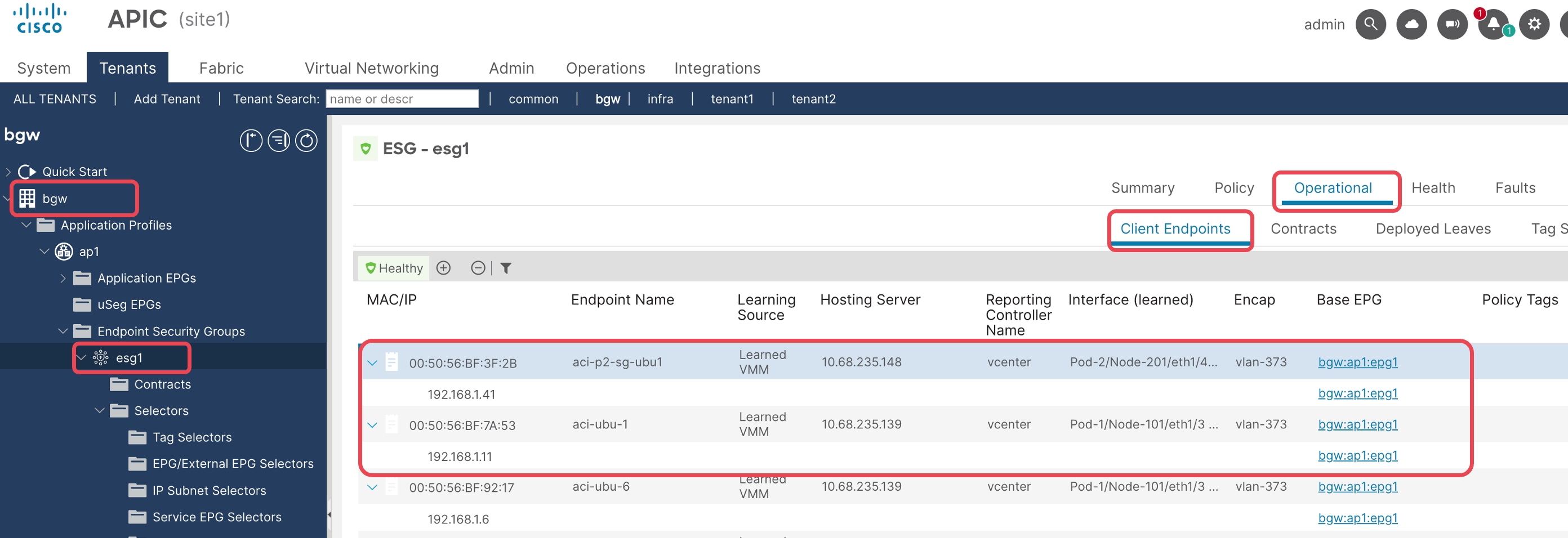
Task: Click the green shield icon beside ESG - esg1
Action: click(x=365, y=149)
